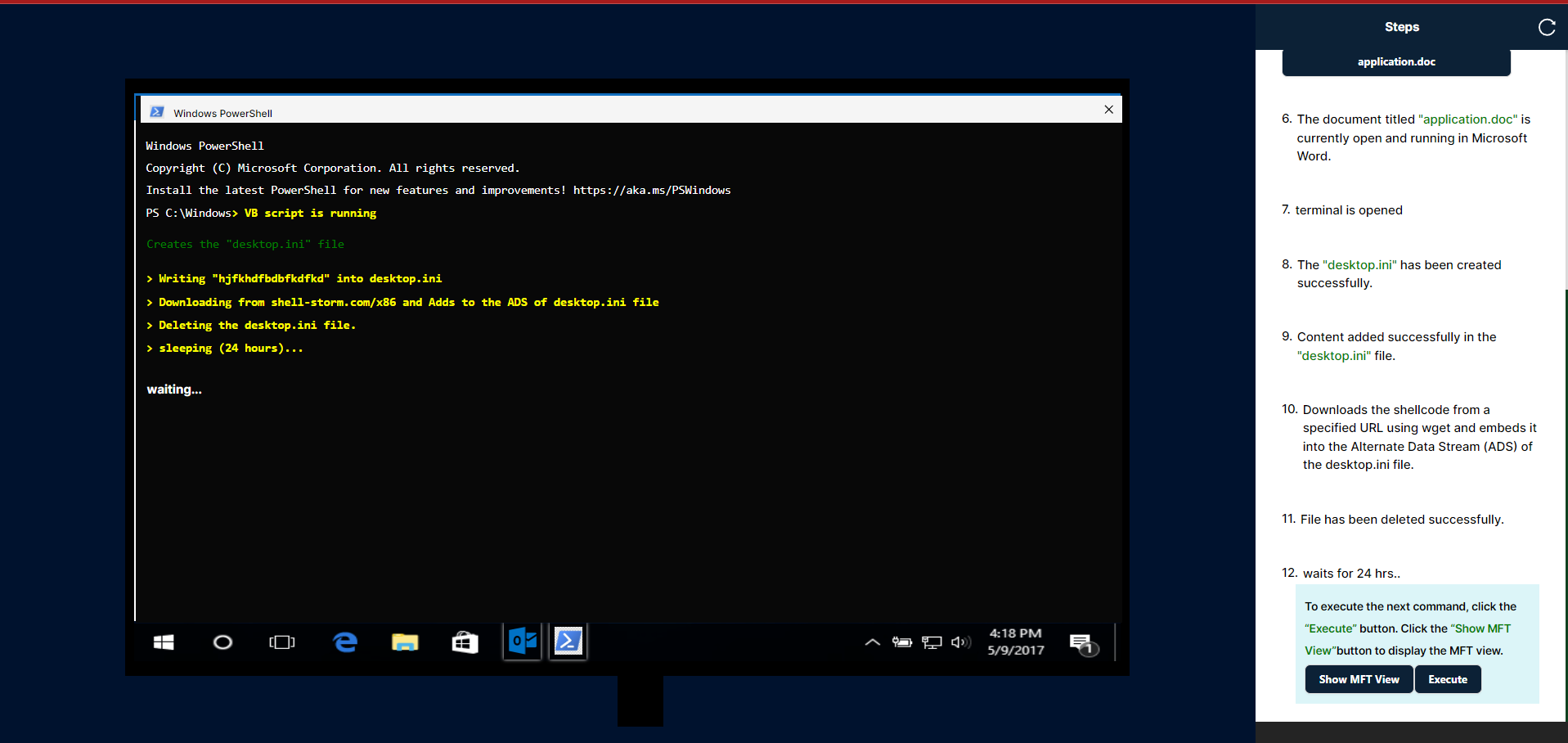This screenshot has width=1568, height=743.
Task: Select PowerShell taskbar icon
Action: (x=568, y=642)
